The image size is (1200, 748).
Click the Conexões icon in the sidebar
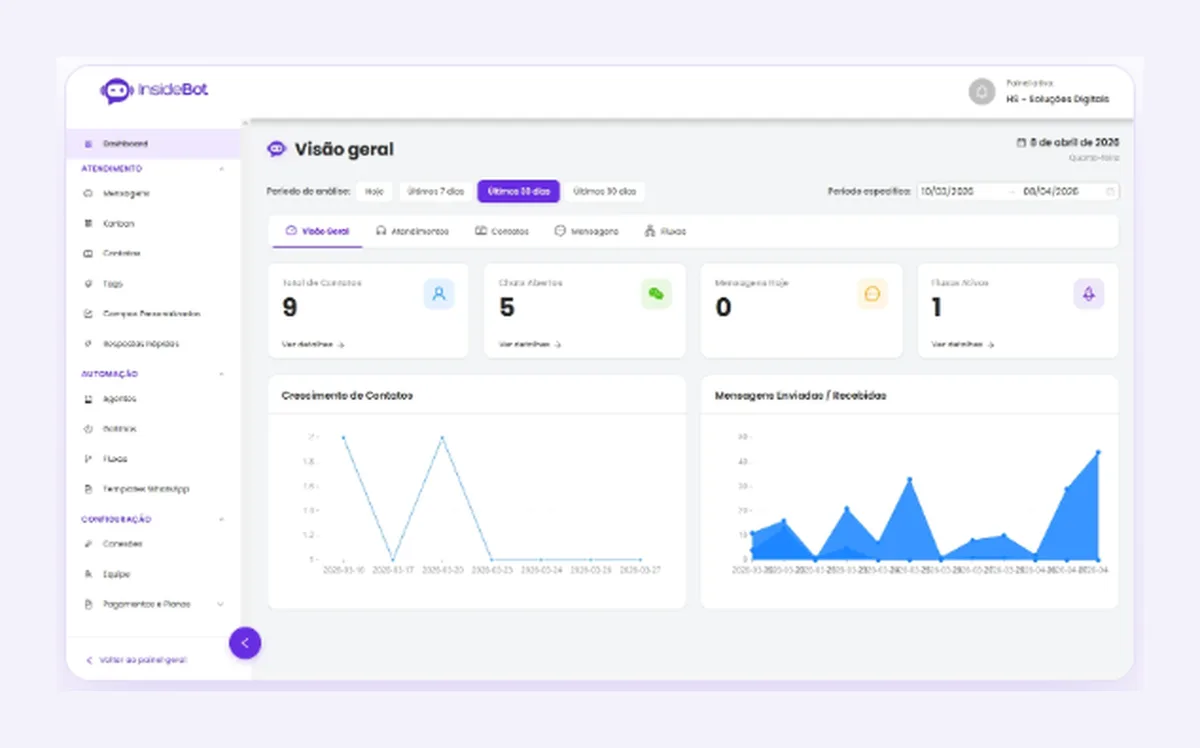click(x=88, y=544)
